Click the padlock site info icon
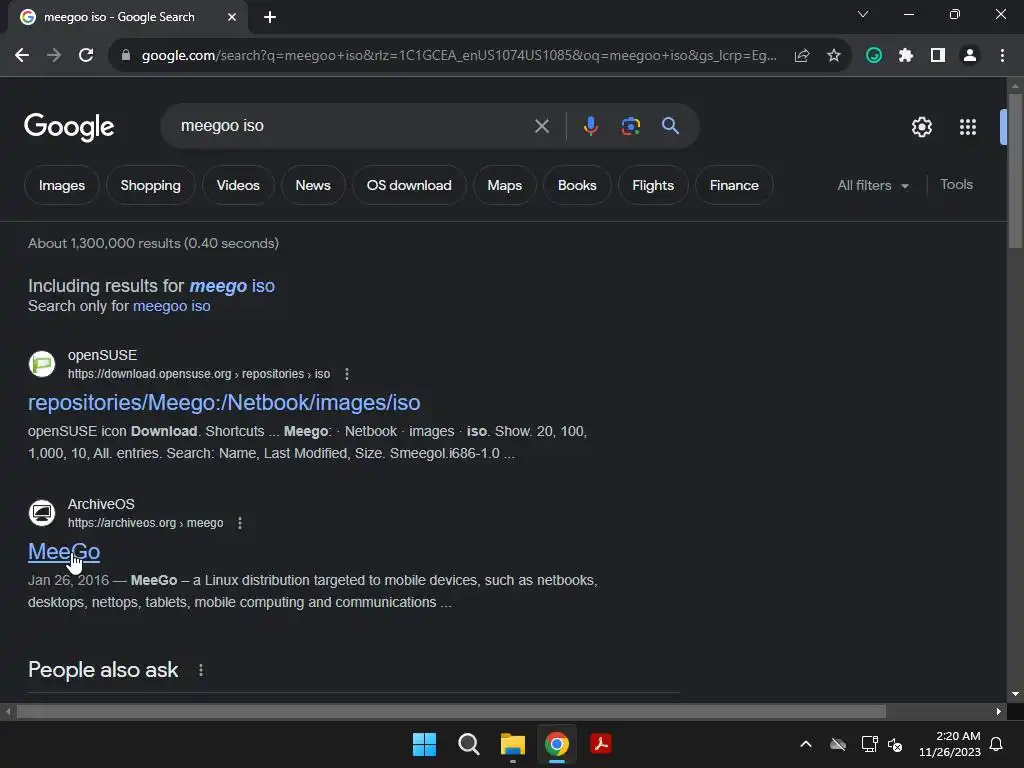1024x768 pixels. pyautogui.click(x=126, y=56)
